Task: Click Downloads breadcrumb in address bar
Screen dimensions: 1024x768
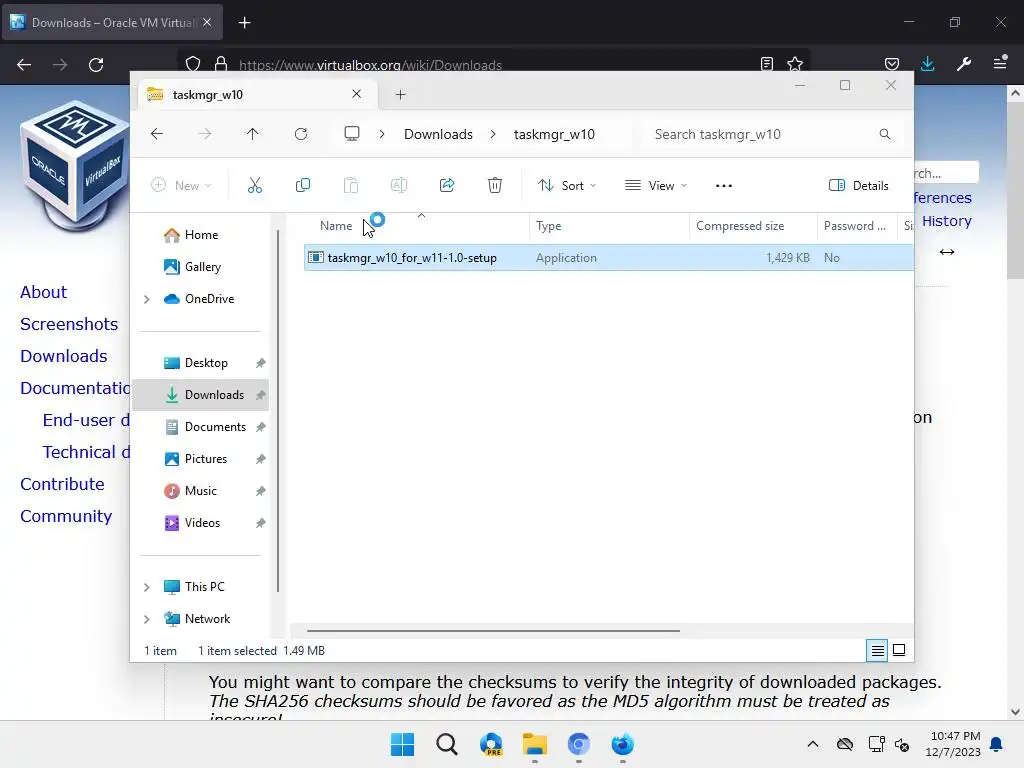Action: click(438, 134)
